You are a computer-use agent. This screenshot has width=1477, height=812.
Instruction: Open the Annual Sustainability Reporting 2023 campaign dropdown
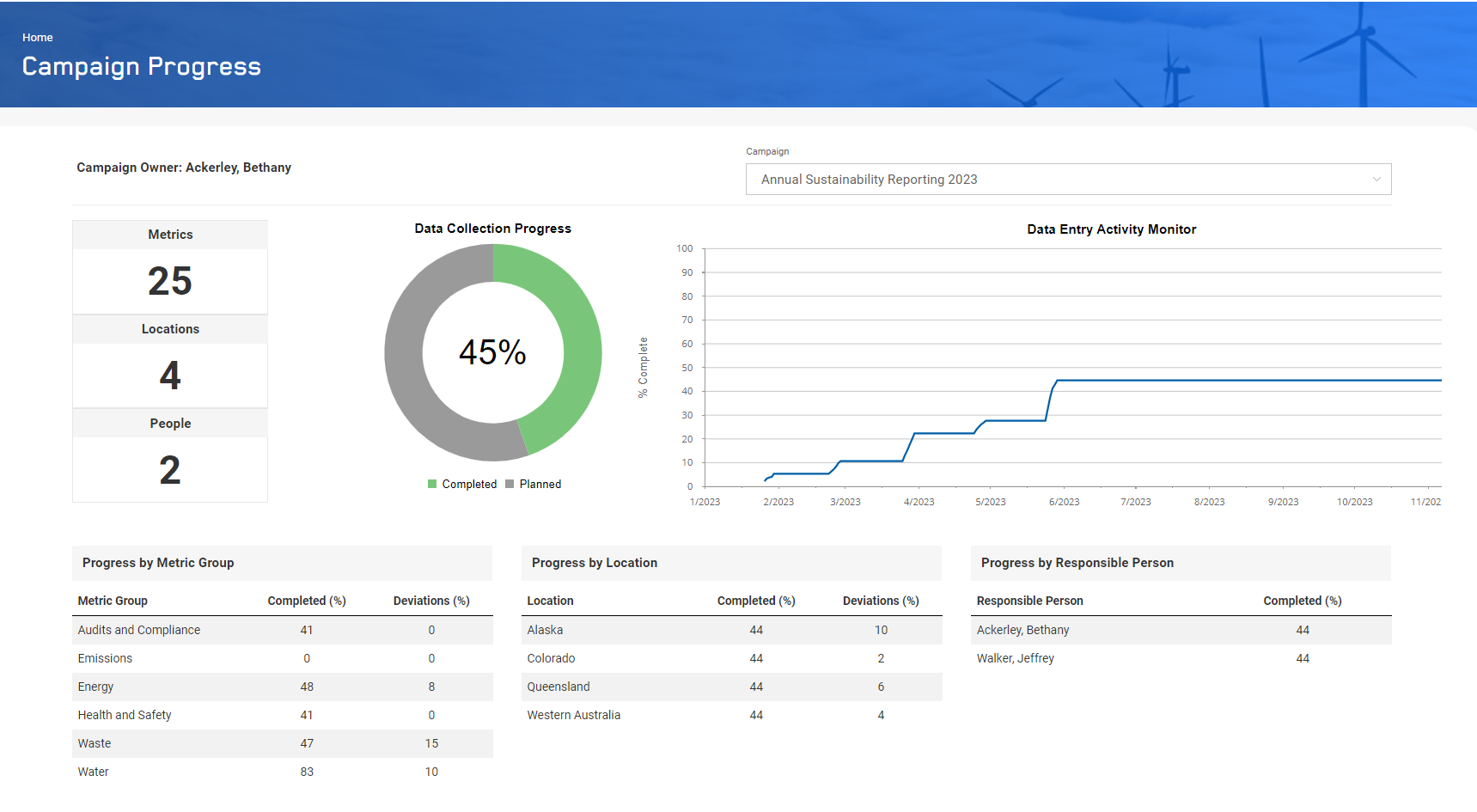tap(1067, 180)
